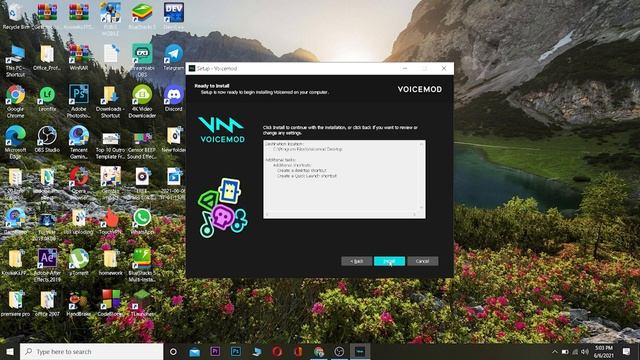Select the Telegram desktop icon

173,57
